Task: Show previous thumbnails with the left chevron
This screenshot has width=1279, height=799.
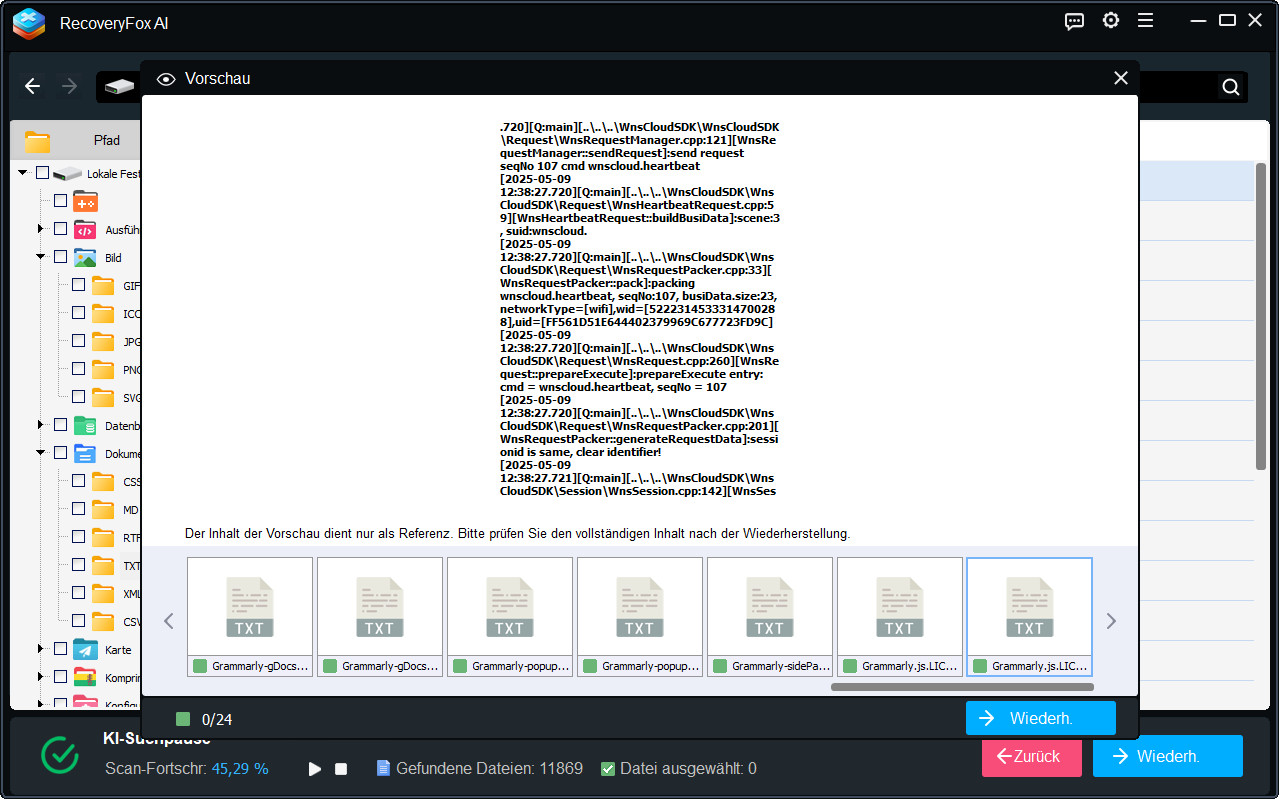Action: [168, 621]
